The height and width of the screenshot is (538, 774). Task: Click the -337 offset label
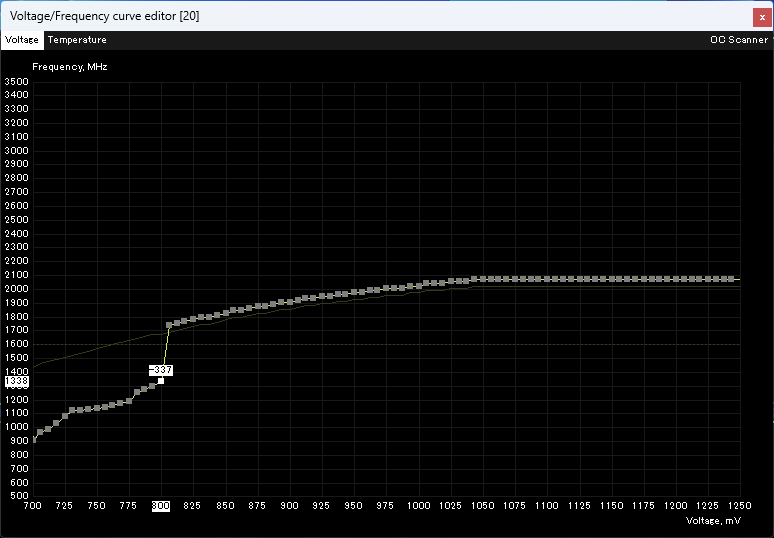pos(161,370)
